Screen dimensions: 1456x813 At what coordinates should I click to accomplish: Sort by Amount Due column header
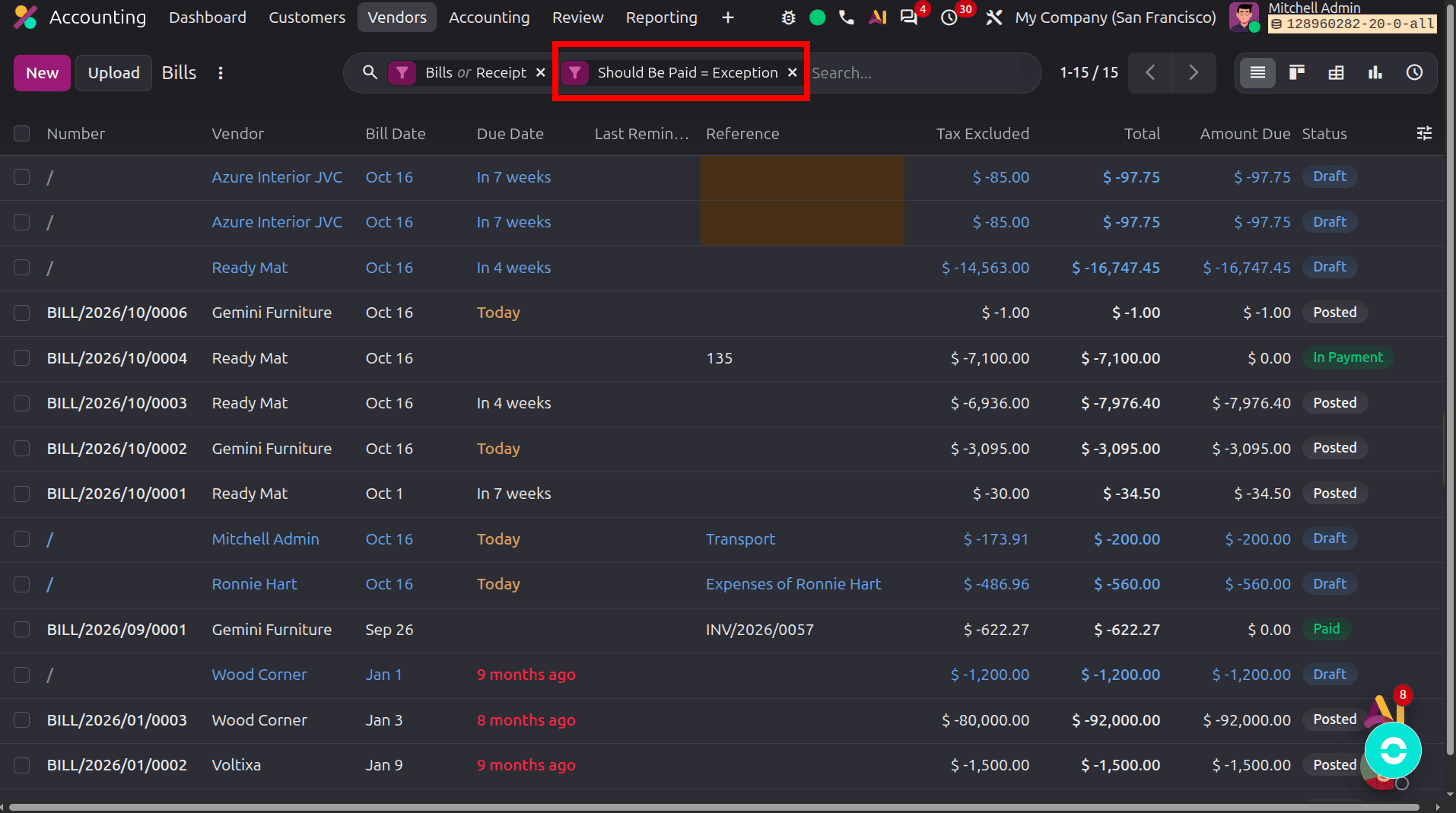(x=1245, y=134)
